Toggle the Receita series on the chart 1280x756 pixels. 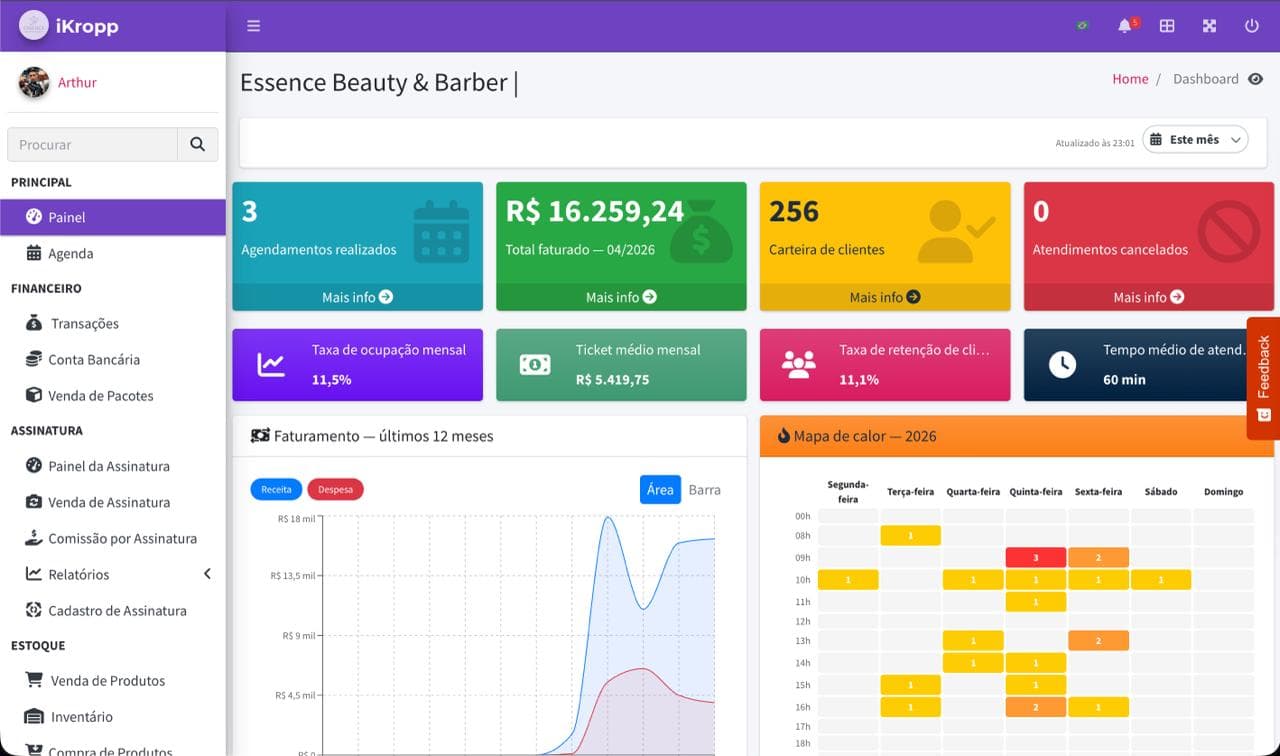tap(276, 489)
